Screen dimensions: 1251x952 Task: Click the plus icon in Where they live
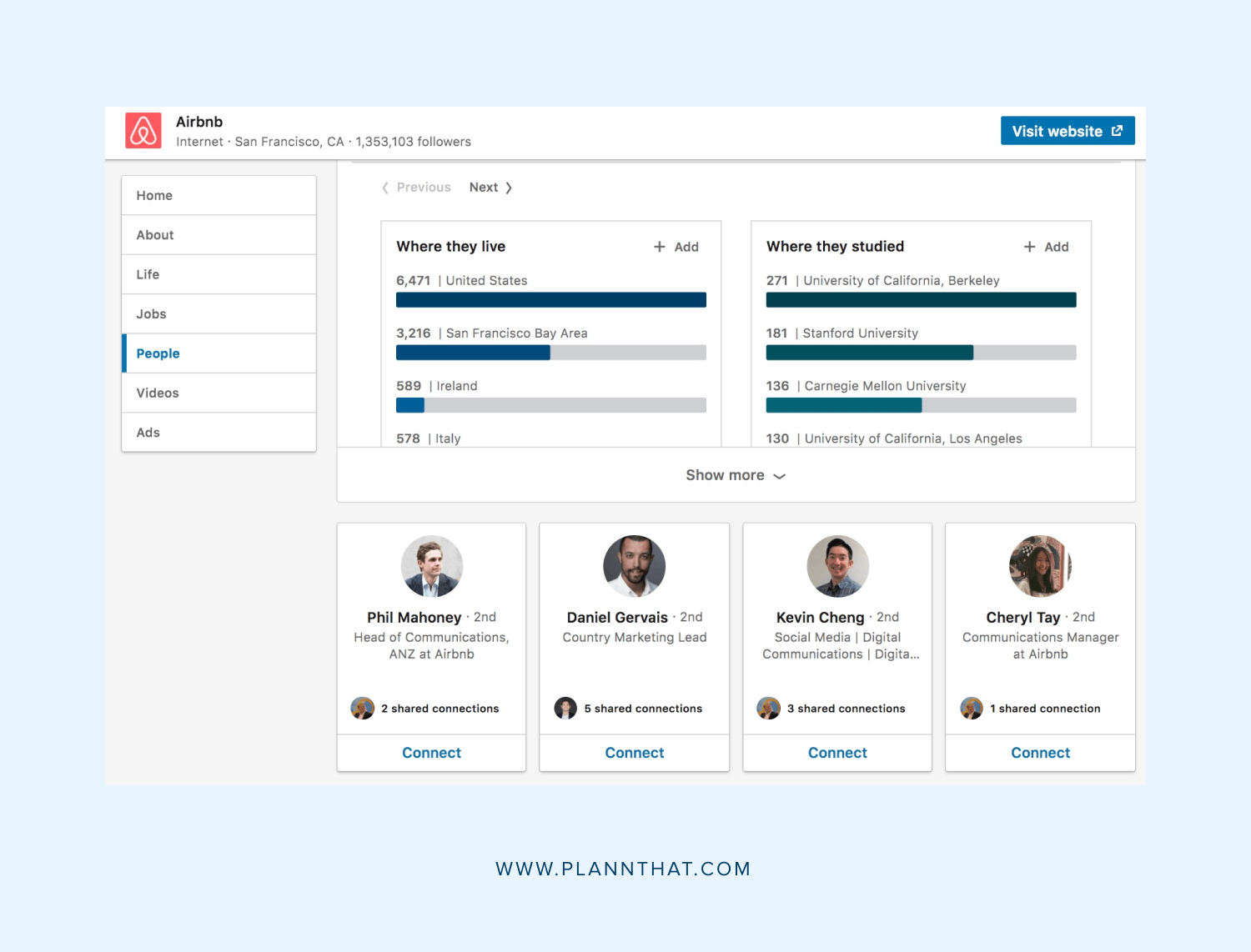(x=660, y=247)
